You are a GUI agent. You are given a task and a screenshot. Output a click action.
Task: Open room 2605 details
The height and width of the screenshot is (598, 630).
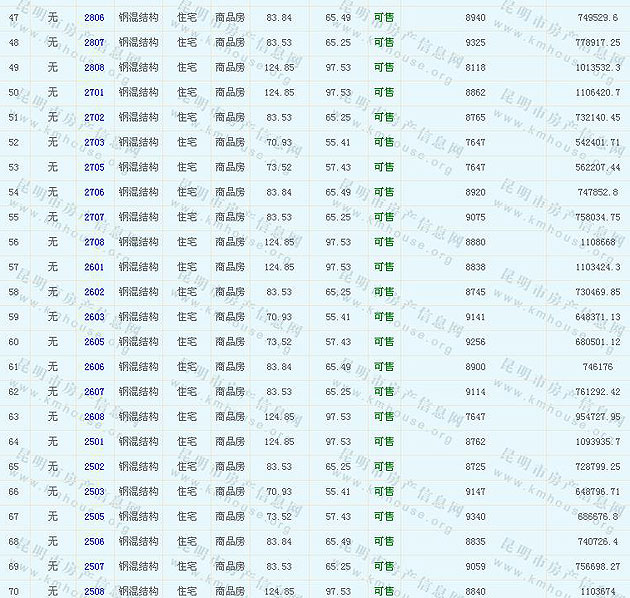click(94, 342)
